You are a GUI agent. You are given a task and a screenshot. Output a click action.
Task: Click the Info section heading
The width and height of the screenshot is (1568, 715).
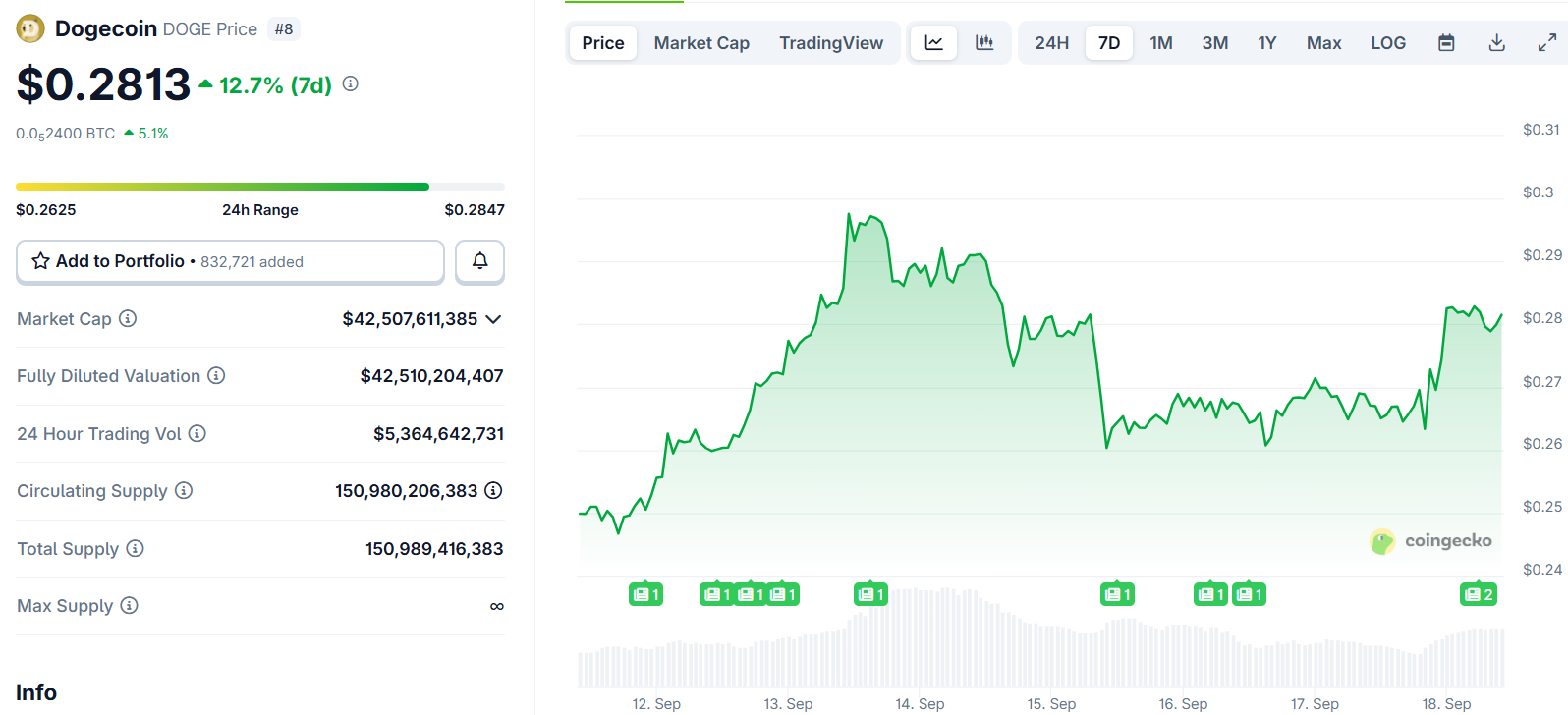(x=36, y=692)
